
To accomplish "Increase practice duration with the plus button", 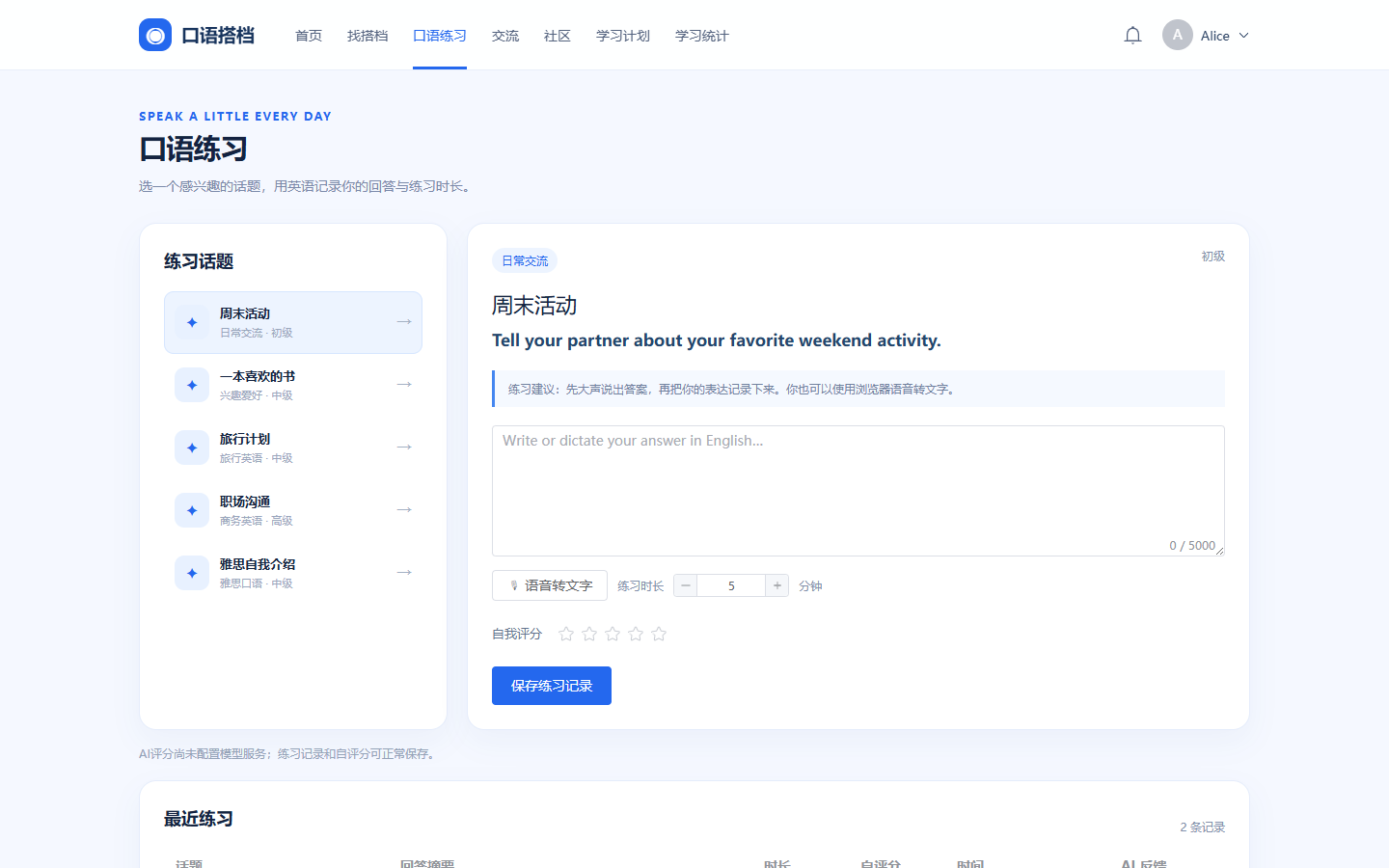I will coord(777,585).
